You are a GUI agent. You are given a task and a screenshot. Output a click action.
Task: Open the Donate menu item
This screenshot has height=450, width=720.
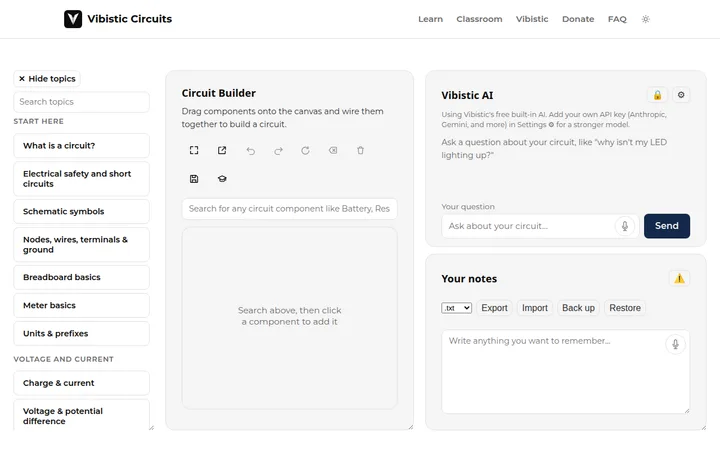(x=578, y=19)
